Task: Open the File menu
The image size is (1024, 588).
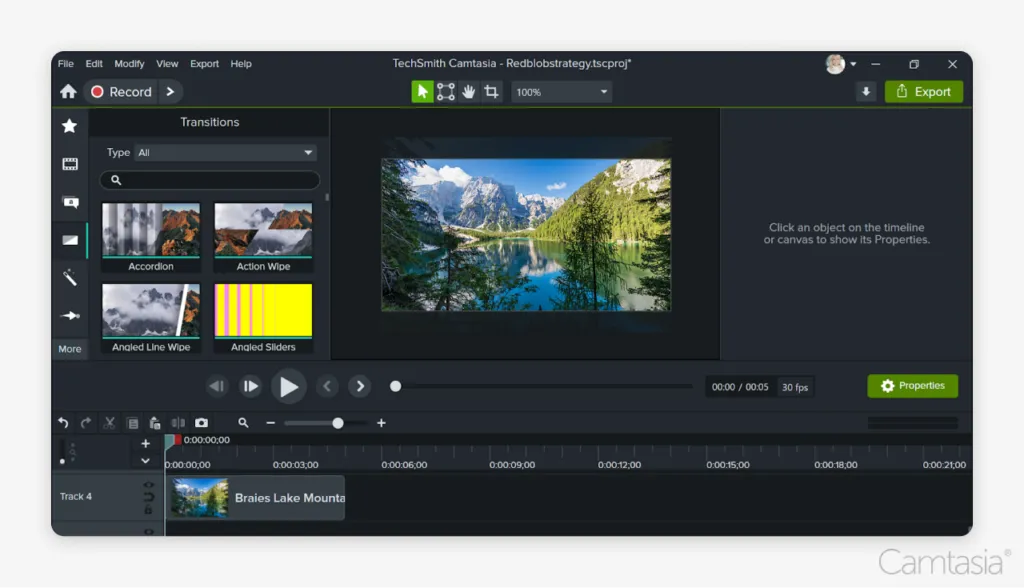Action: 65,63
